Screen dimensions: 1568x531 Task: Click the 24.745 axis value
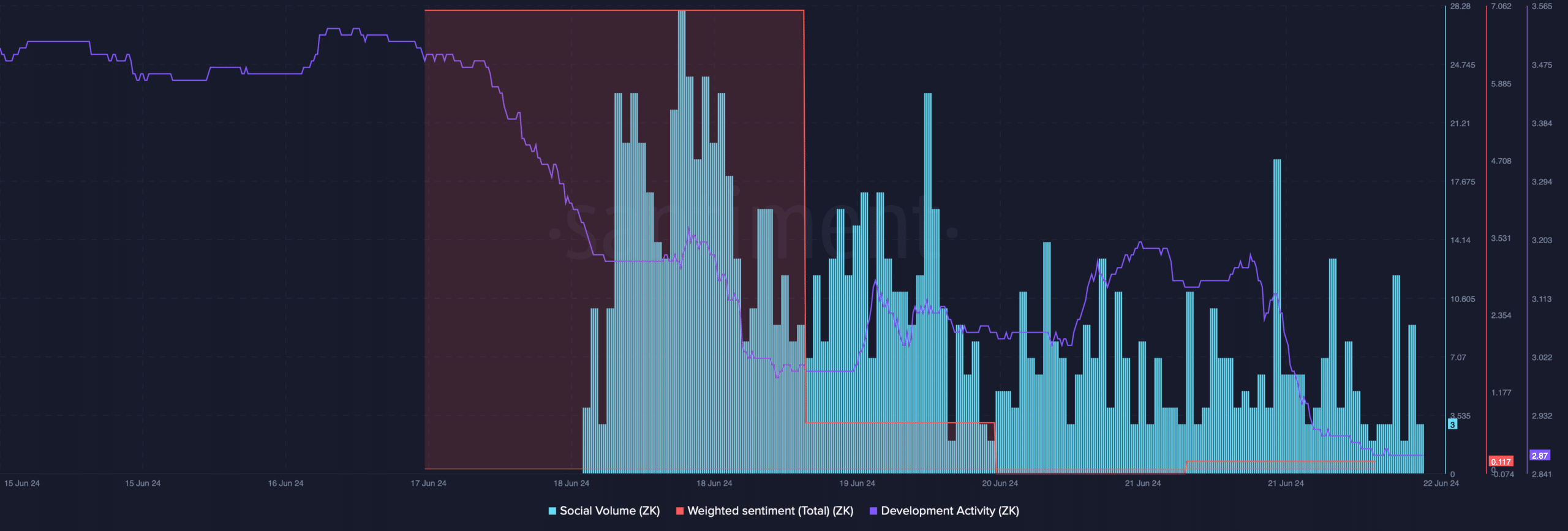(x=1463, y=65)
